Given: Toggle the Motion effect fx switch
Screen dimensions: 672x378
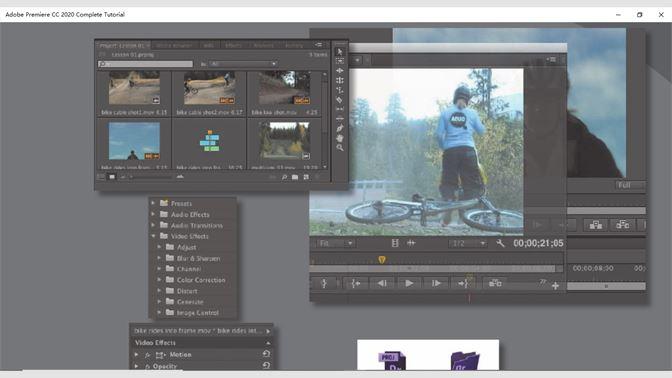Looking at the screenshot, I should point(147,355).
